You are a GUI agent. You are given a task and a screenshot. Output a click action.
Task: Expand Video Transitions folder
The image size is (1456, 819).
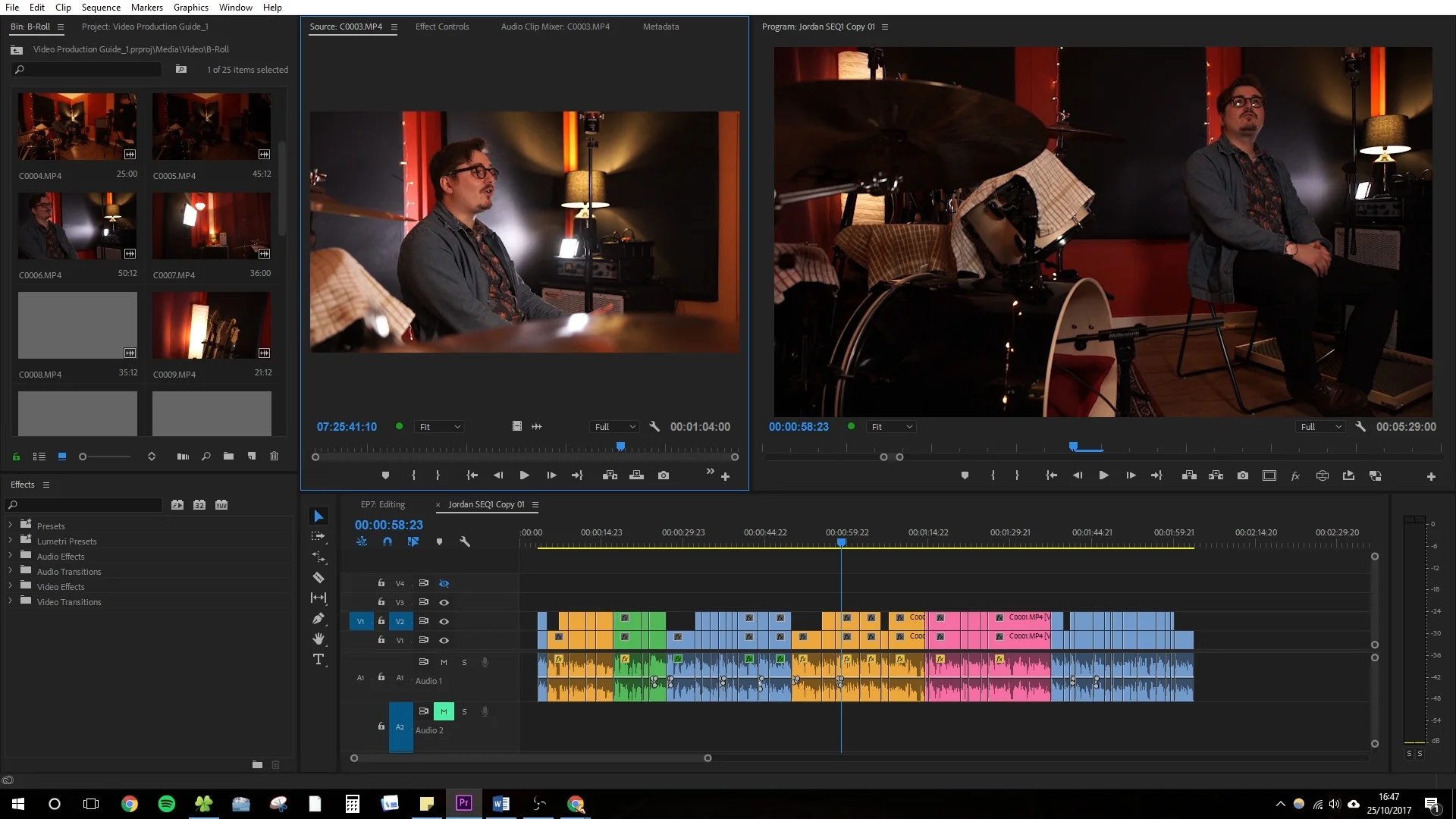[x=10, y=601]
